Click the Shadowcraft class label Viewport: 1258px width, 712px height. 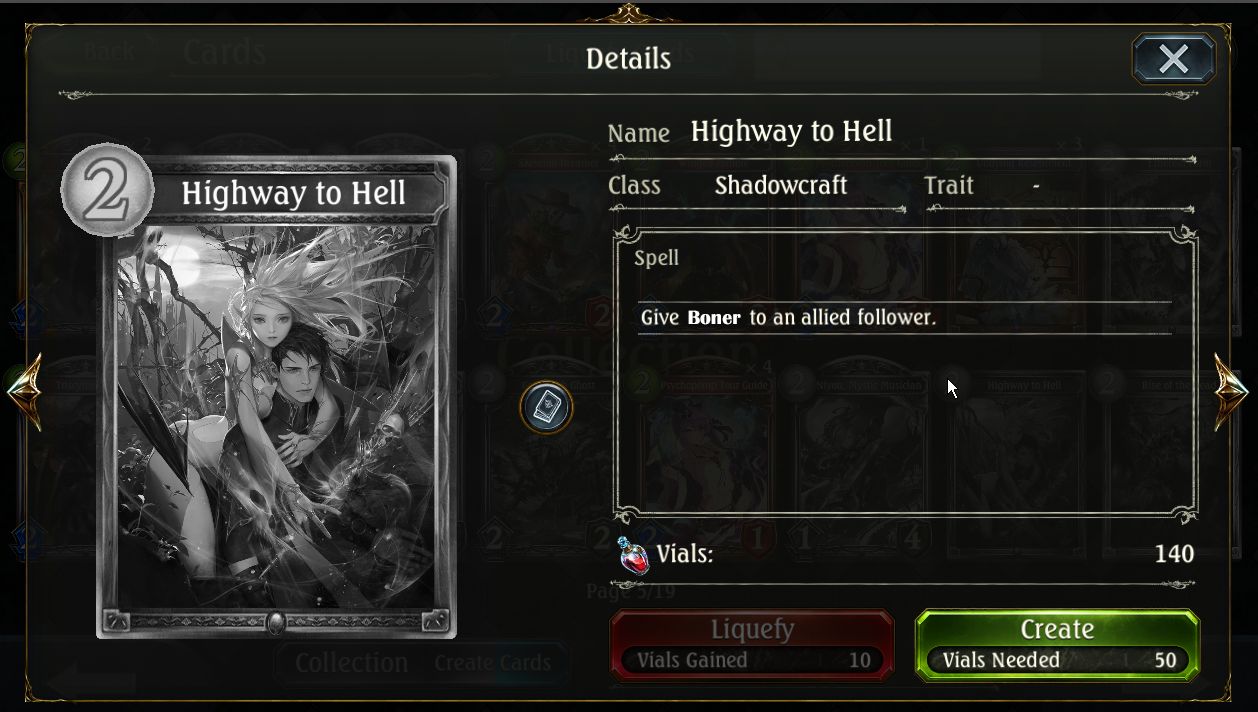781,185
